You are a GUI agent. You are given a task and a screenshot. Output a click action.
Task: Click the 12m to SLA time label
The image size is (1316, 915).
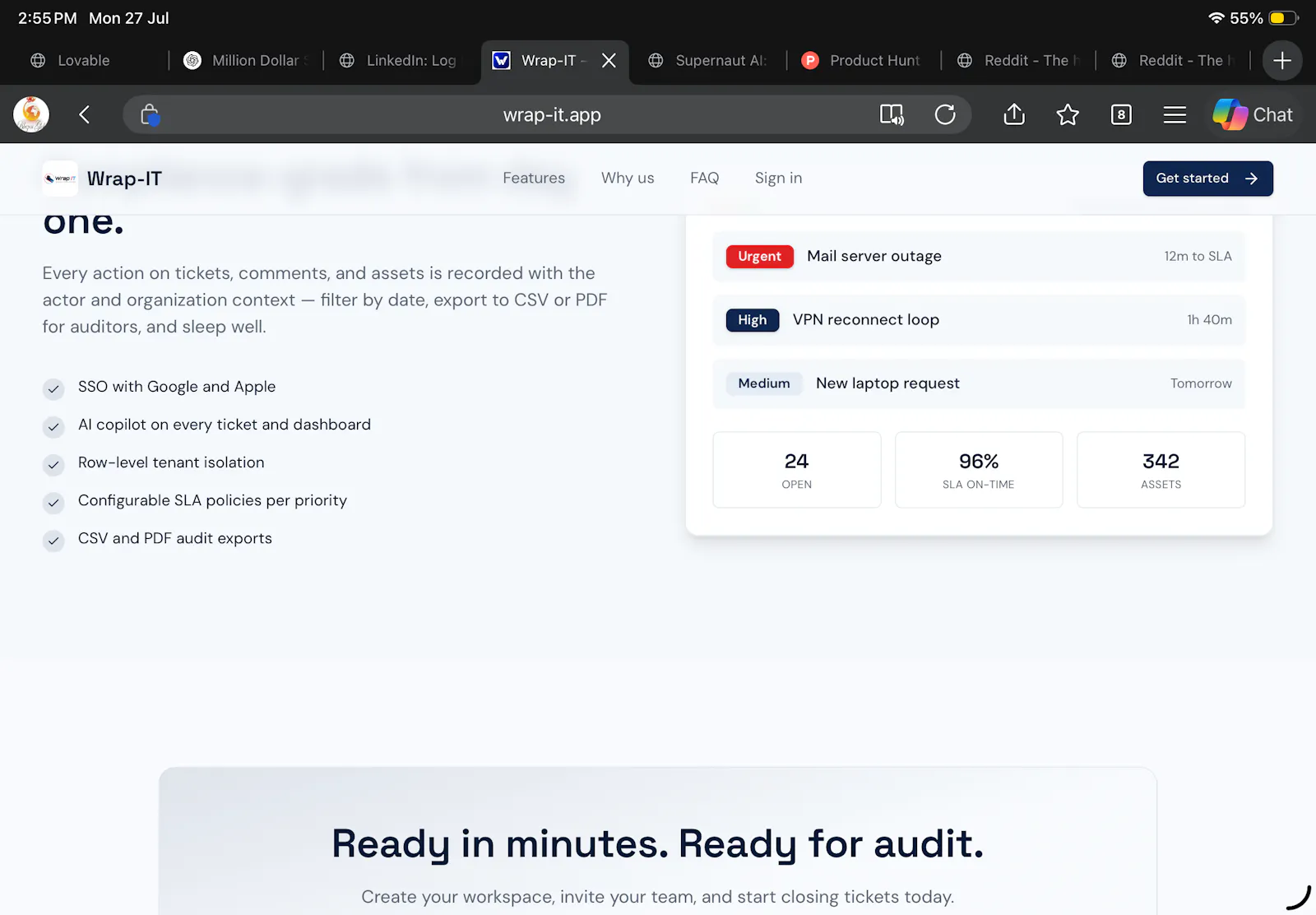click(1198, 256)
